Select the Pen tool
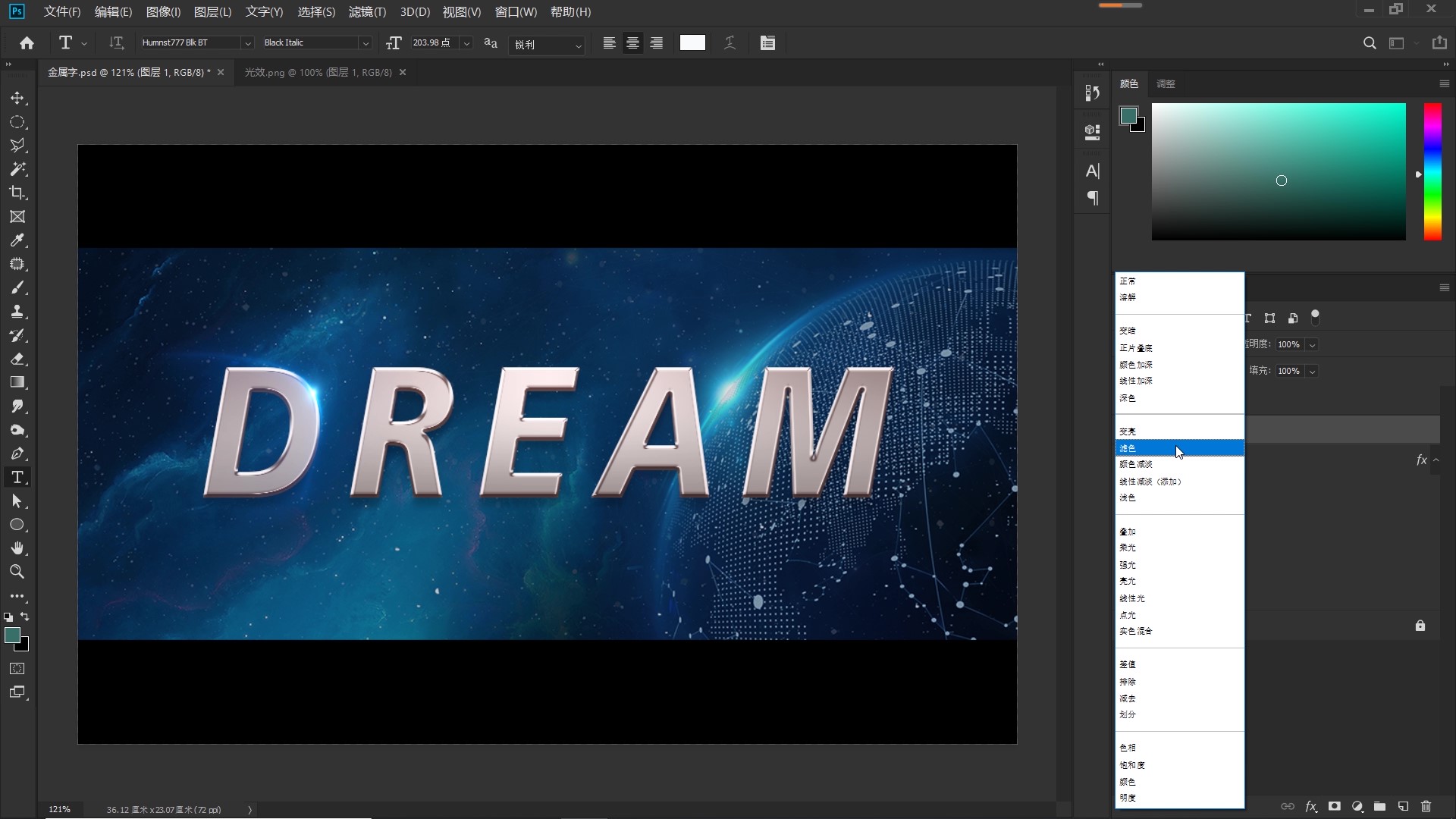 point(17,453)
